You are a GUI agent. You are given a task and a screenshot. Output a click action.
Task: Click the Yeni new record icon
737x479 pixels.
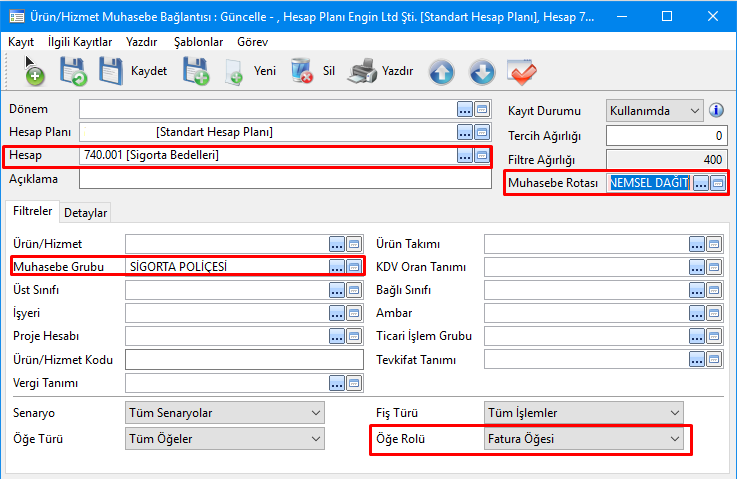(x=234, y=72)
